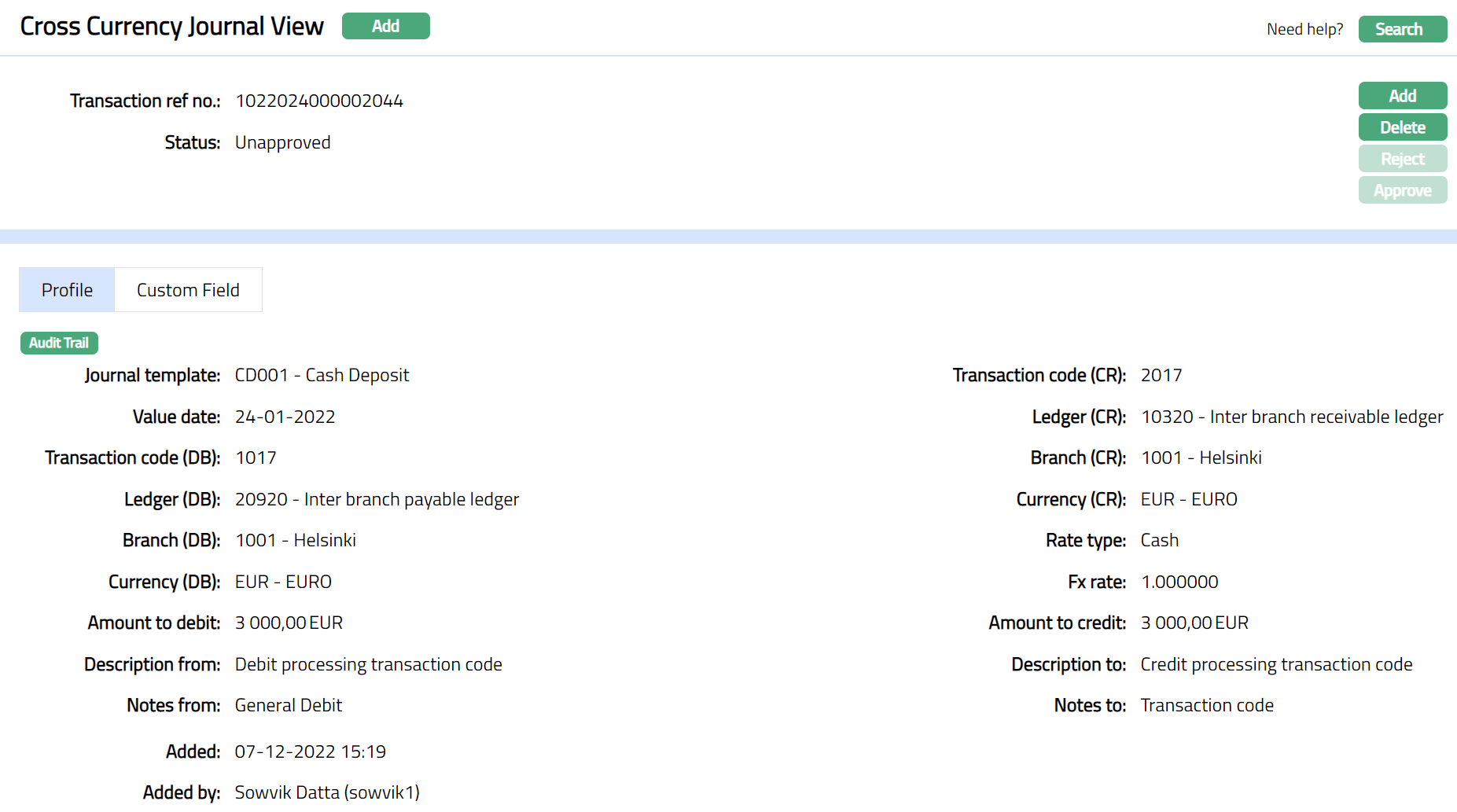Select the Amount to credit value
The width and height of the screenshot is (1457, 812).
point(1194,623)
